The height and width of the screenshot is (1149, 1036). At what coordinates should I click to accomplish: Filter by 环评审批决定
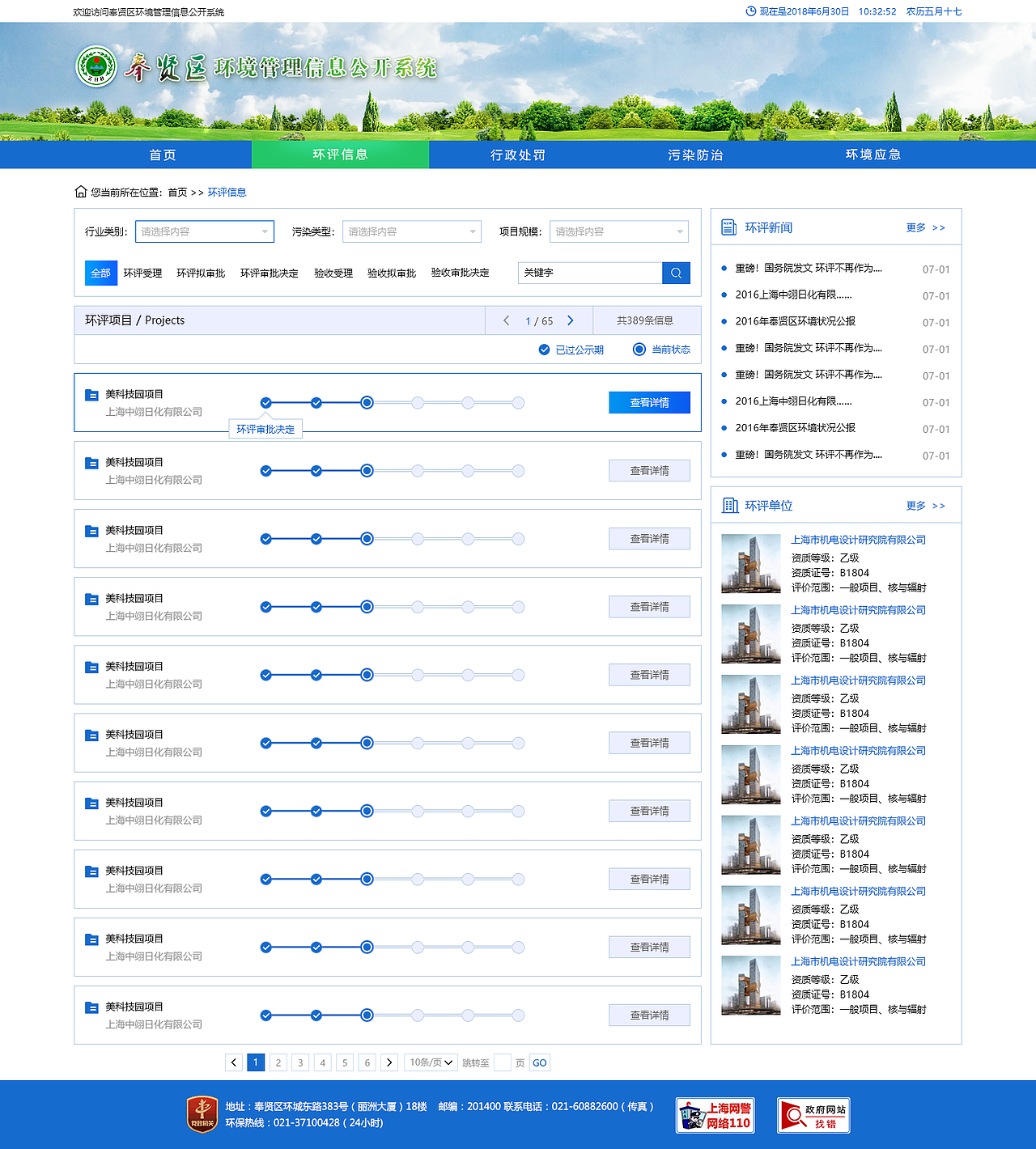click(269, 273)
